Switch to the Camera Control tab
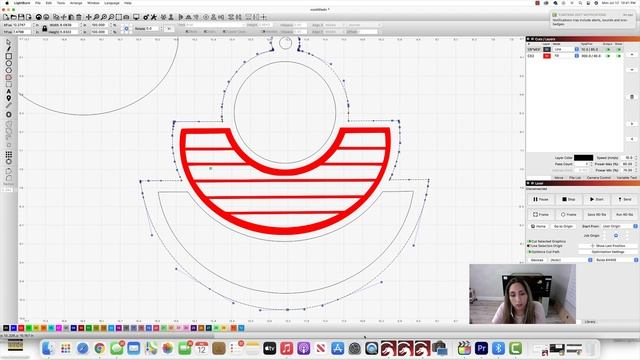 pos(599,178)
